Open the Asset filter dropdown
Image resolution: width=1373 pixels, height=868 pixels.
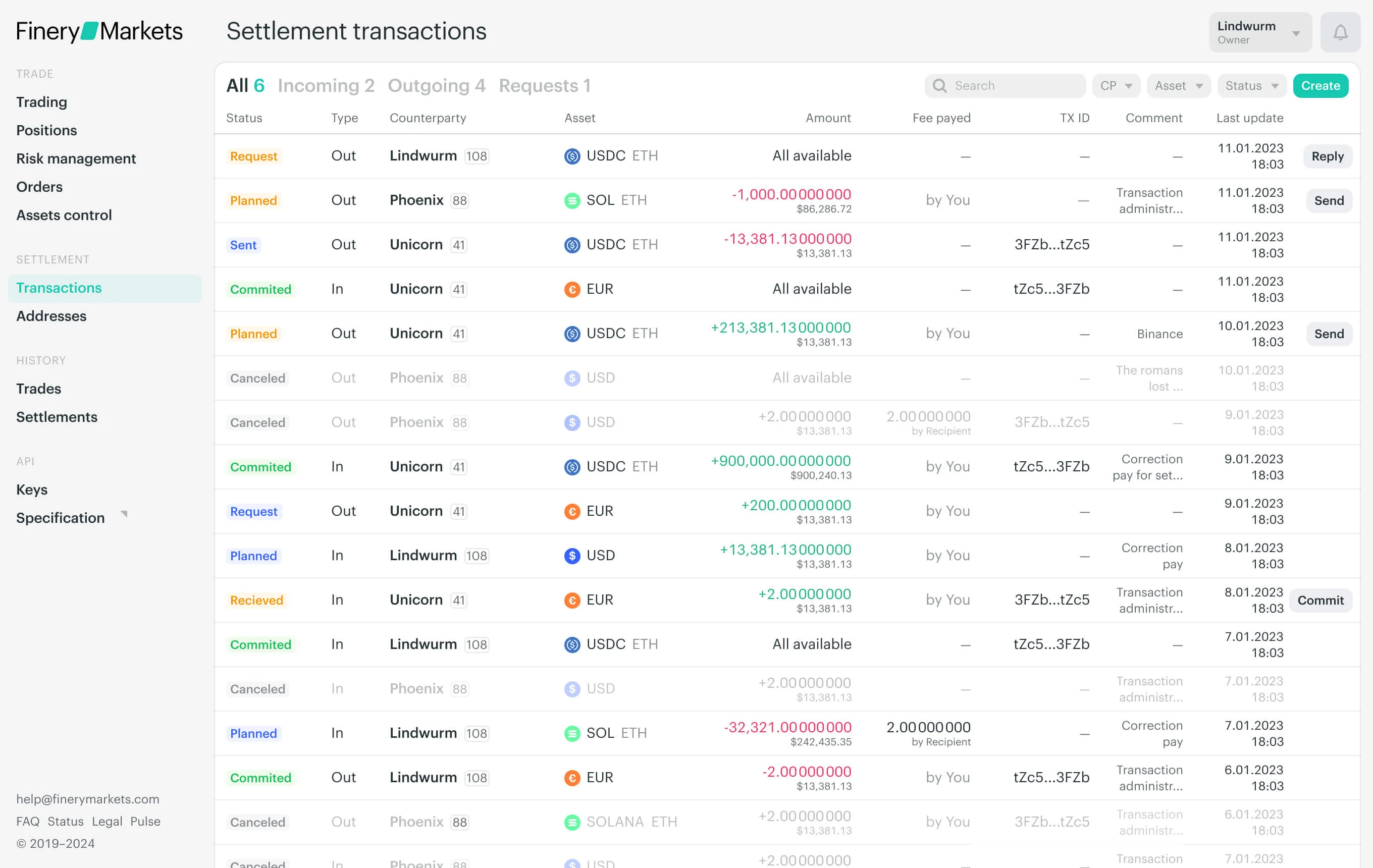coord(1178,85)
